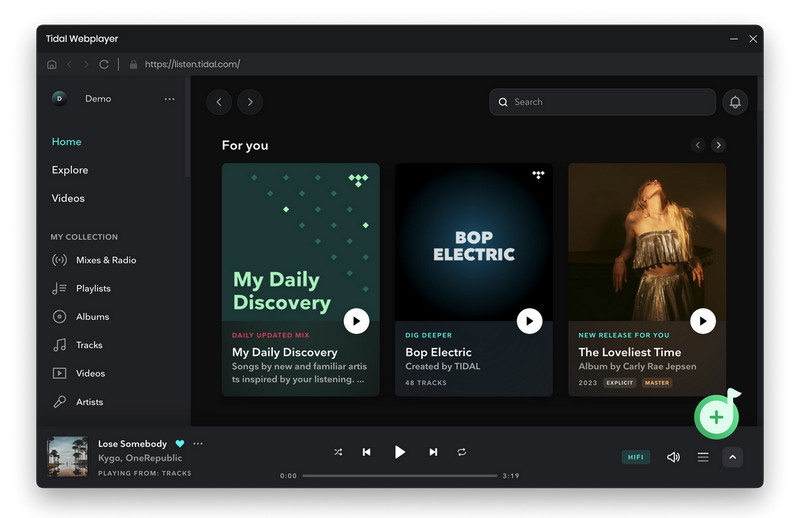Click the browser home icon

pyautogui.click(x=52, y=64)
